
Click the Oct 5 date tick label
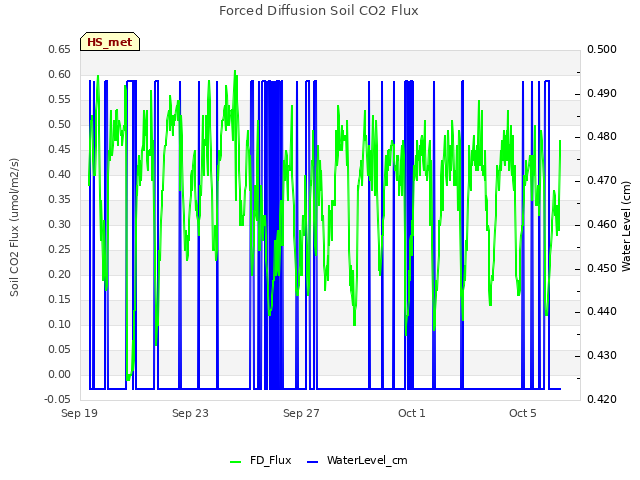(523, 413)
